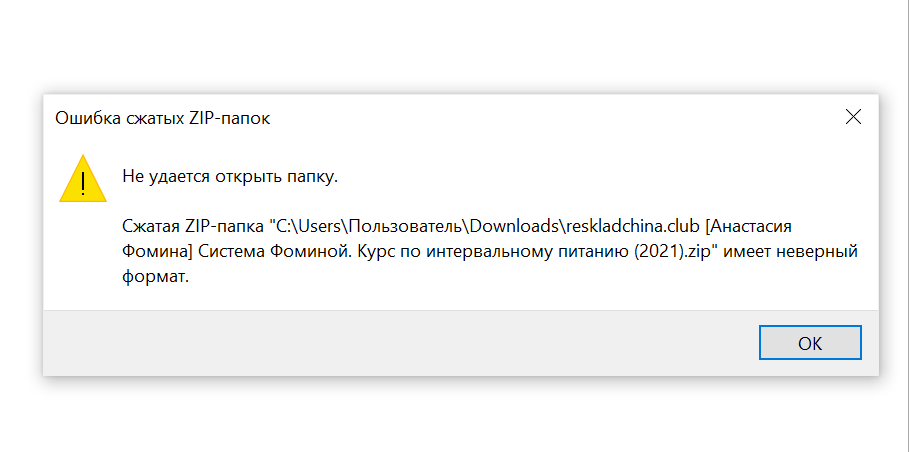Click the OK button
Screen dimensions: 909x452
click(x=810, y=343)
